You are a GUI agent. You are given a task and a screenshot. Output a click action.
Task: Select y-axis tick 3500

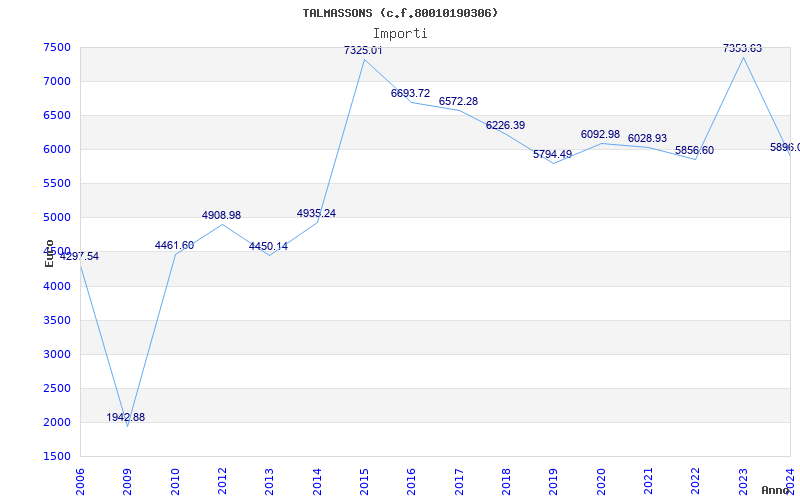point(57,320)
